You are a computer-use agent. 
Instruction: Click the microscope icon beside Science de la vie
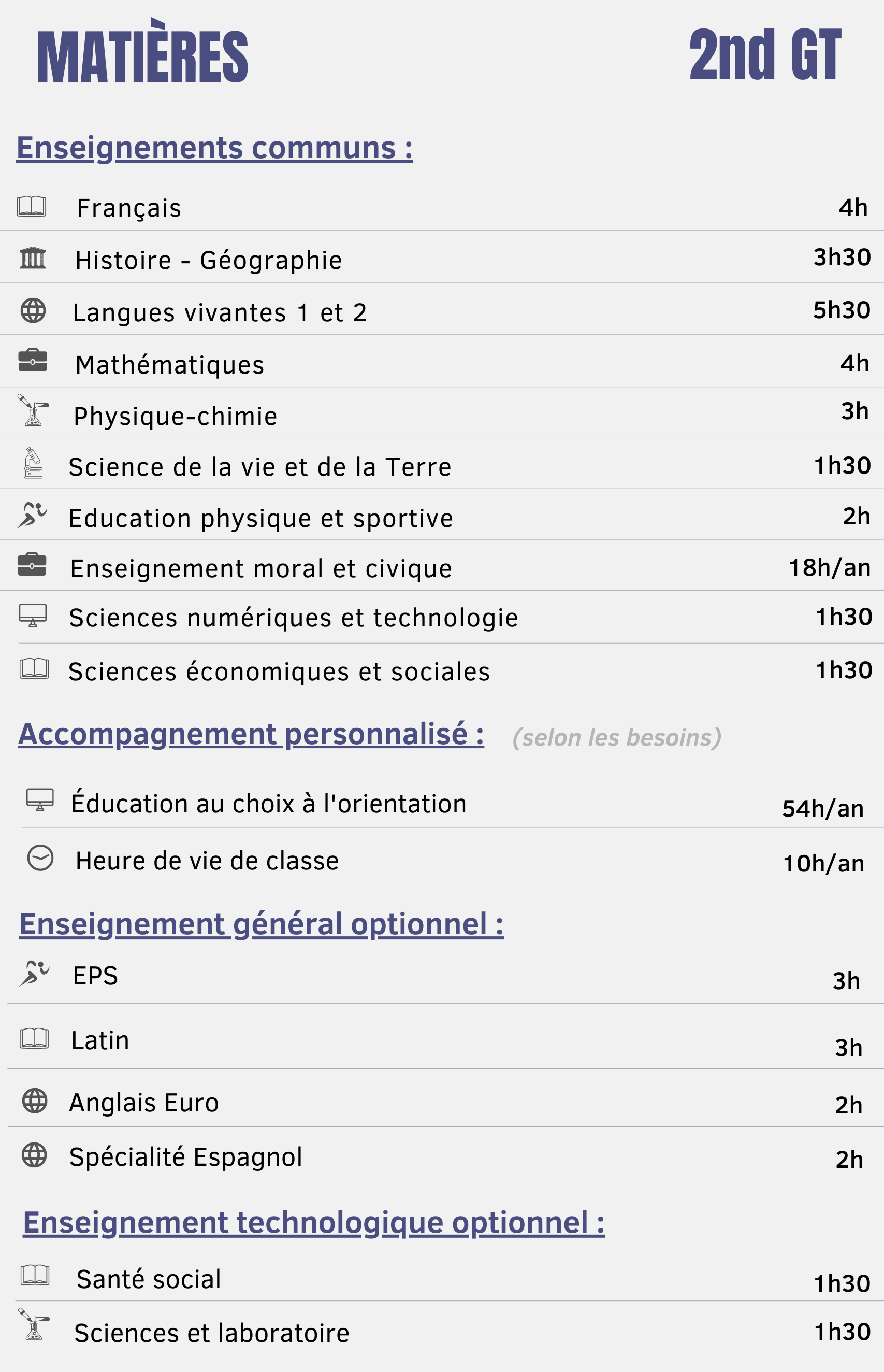(x=33, y=463)
